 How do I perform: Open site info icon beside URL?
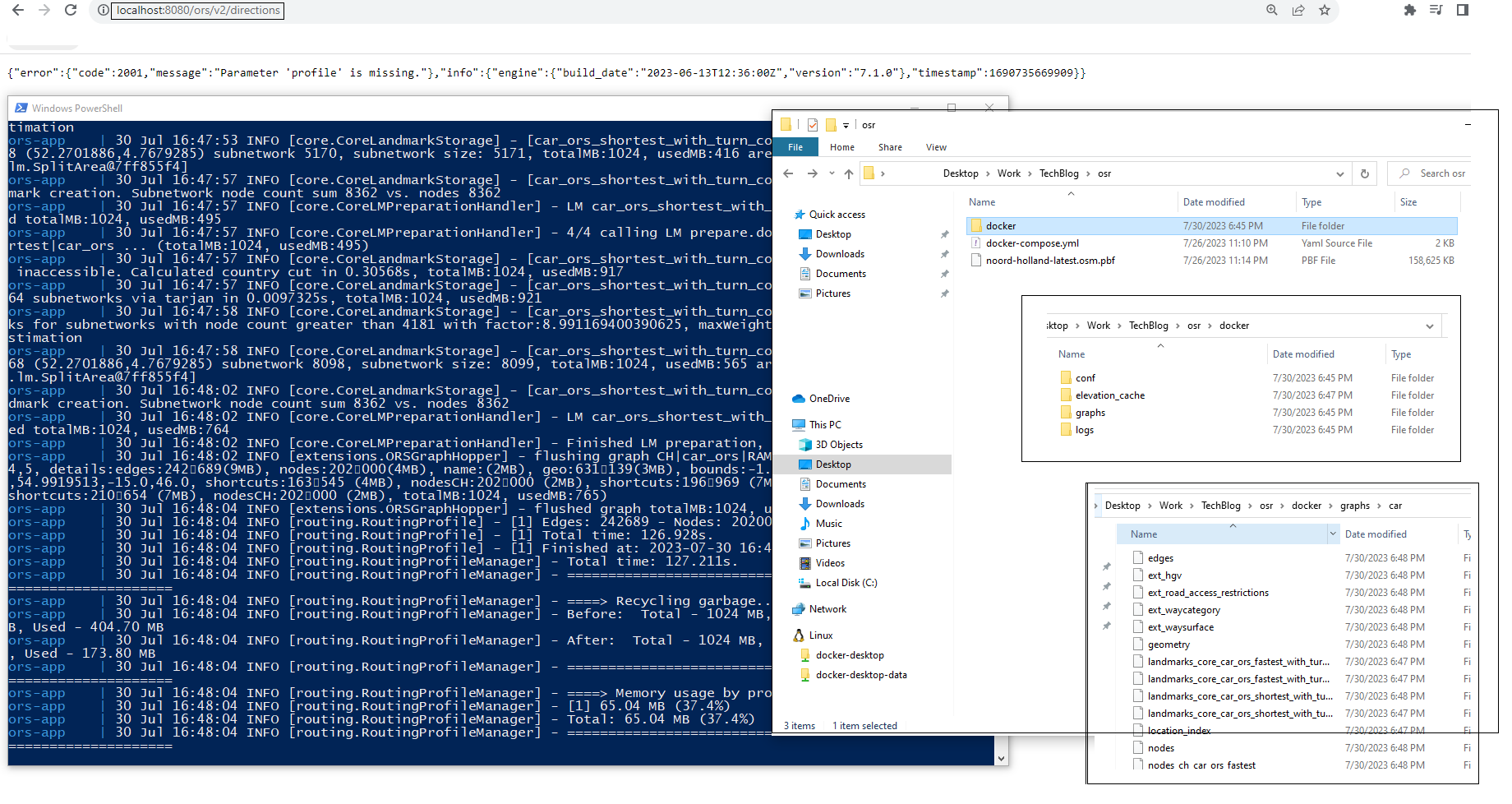pos(103,11)
